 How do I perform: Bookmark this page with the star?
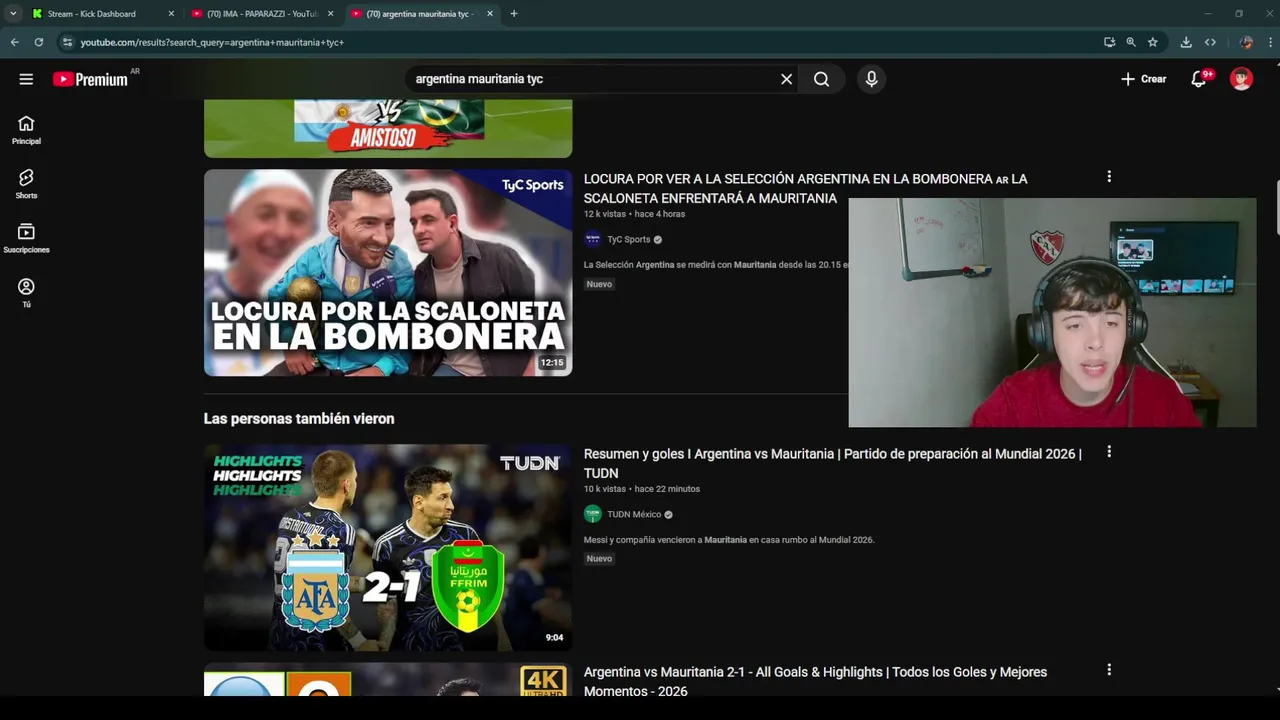[1153, 42]
